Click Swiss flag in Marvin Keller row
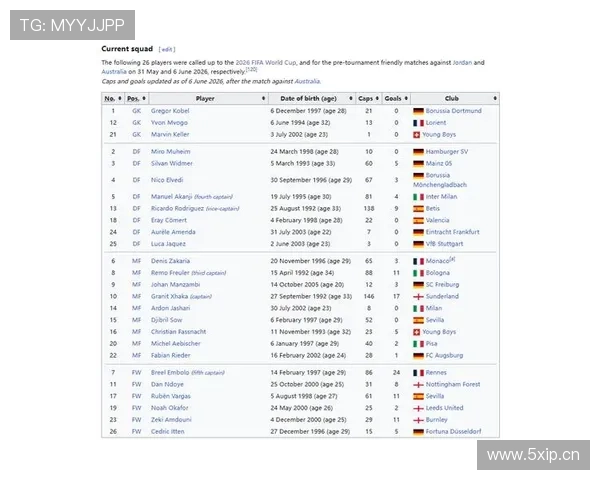Image resolution: width=600 pixels, height=480 pixels. tap(417, 135)
